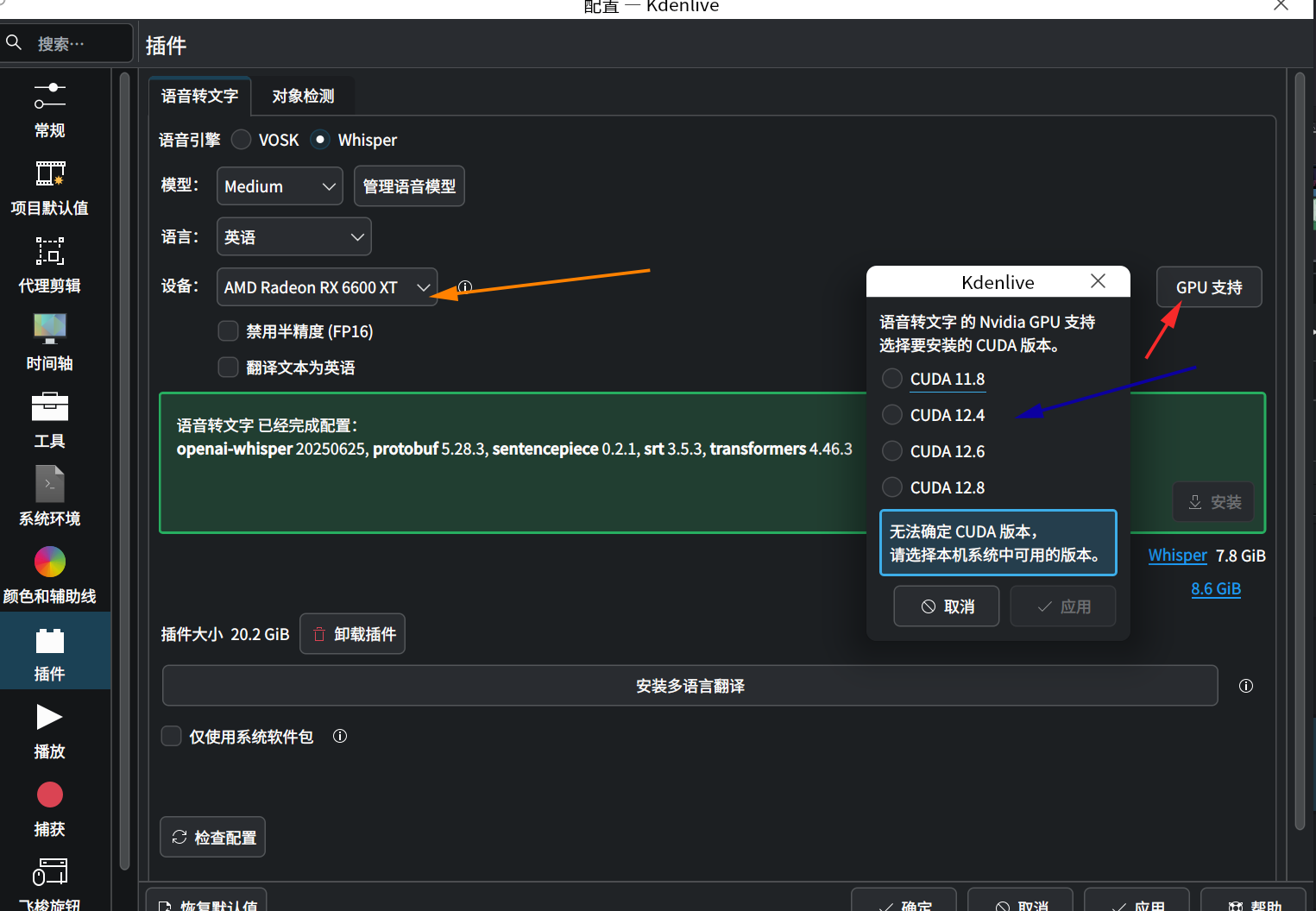The width and height of the screenshot is (1316, 911).
Task: Open the 颜色和辅助线 settings category
Action: pos(50,576)
